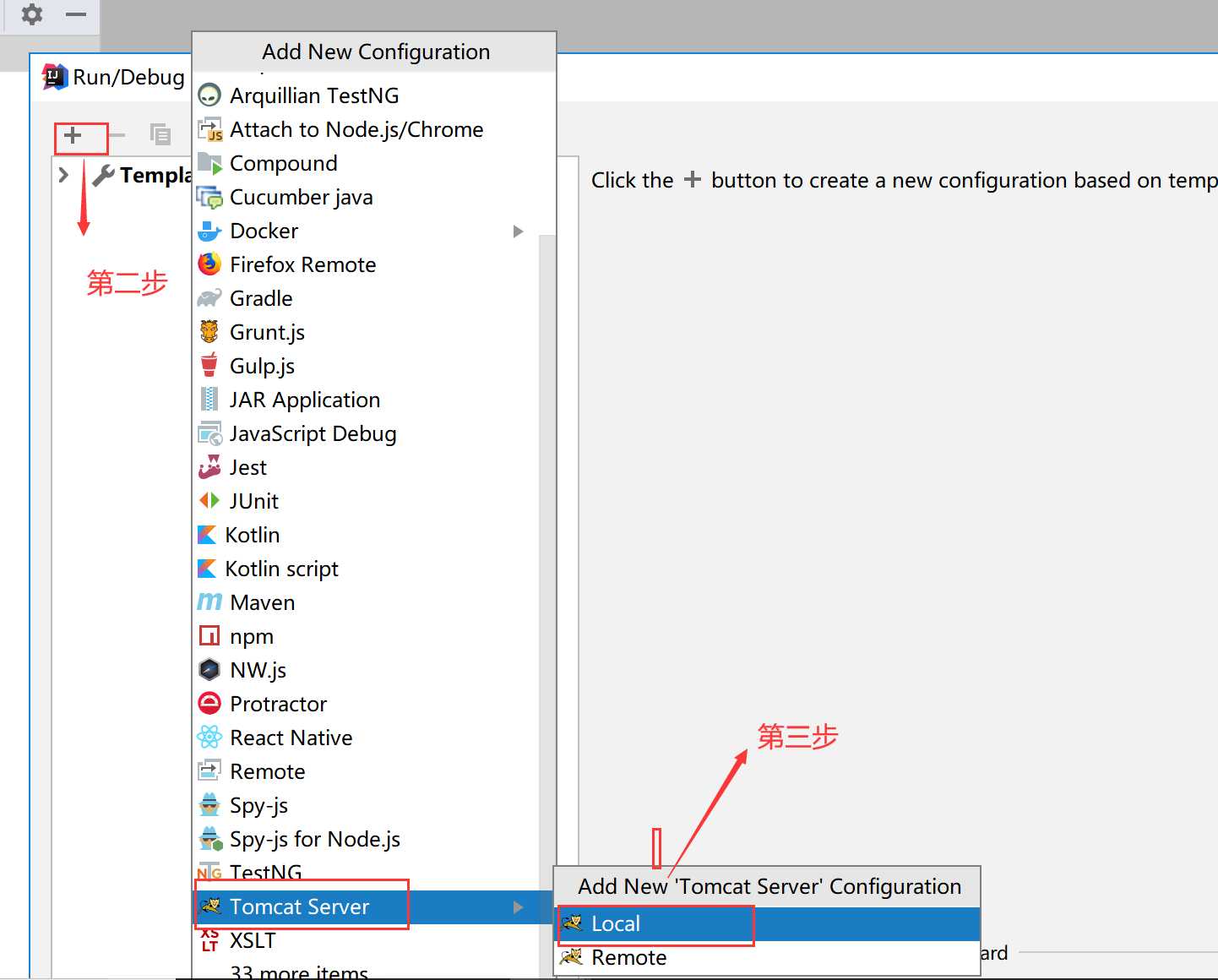Click the Grunt.js icon
This screenshot has height=980, width=1218.
(209, 332)
